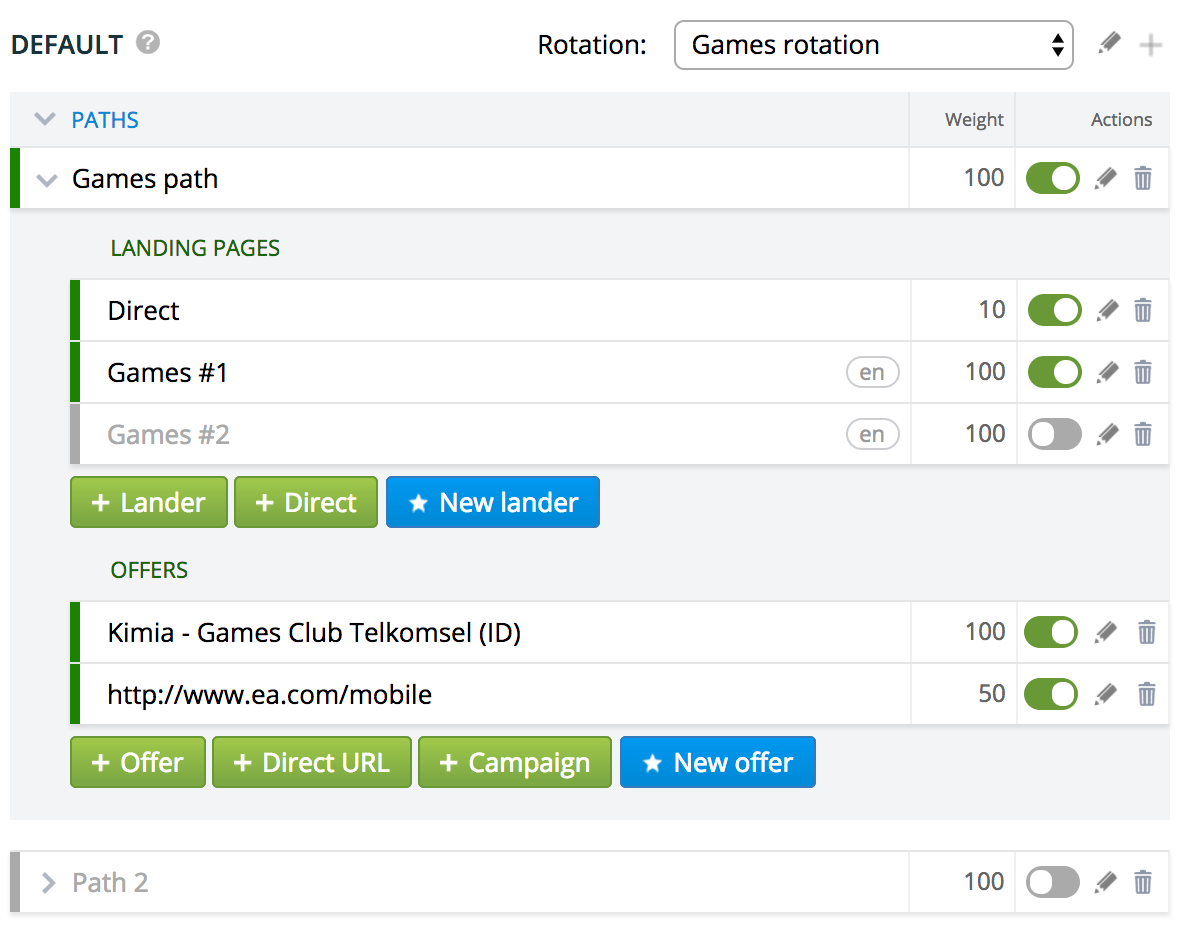The image size is (1180, 930).
Task: Turn on the Path 2 toggle
Action: pyautogui.click(x=1054, y=882)
